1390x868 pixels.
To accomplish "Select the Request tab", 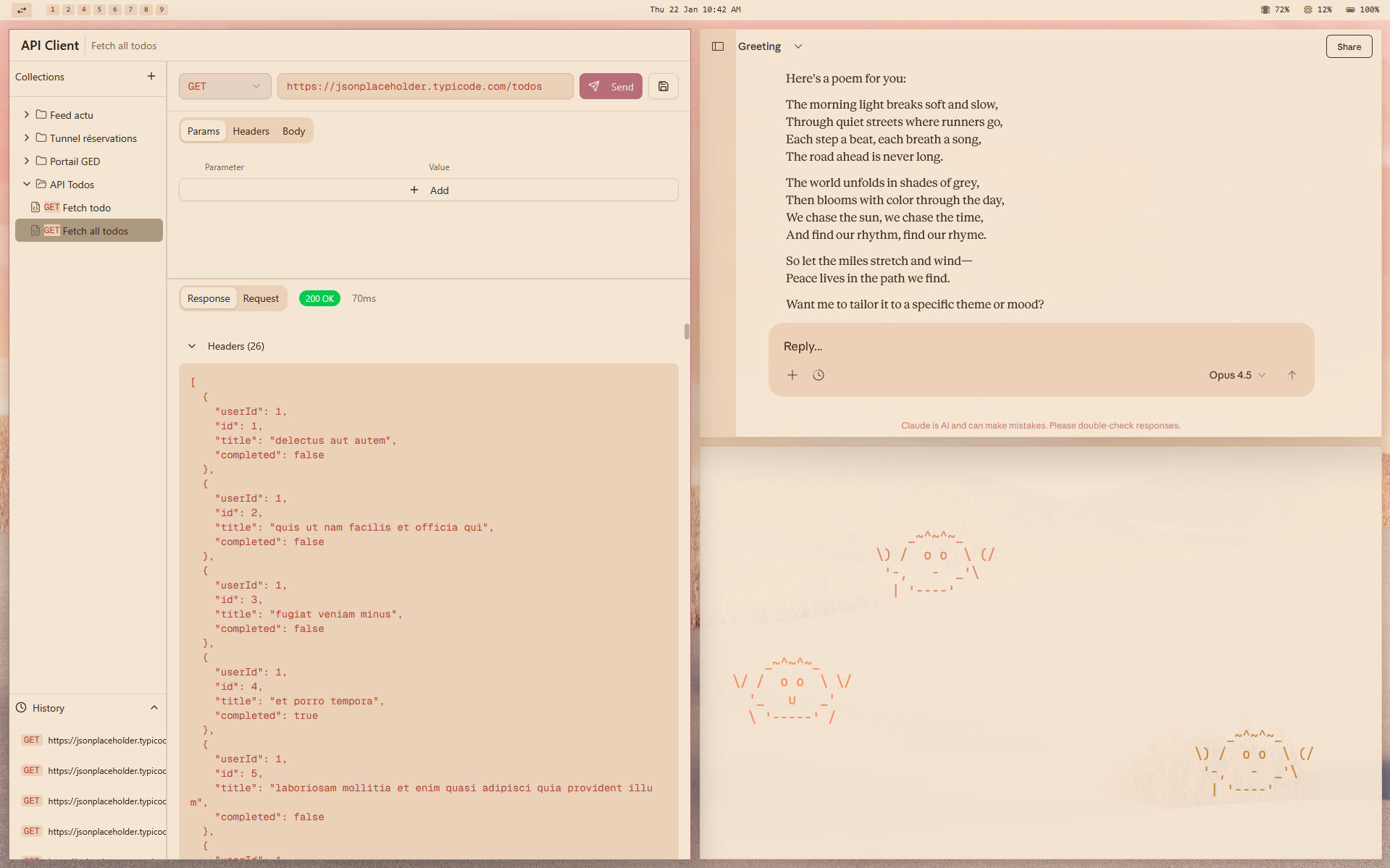I will pos(261,298).
